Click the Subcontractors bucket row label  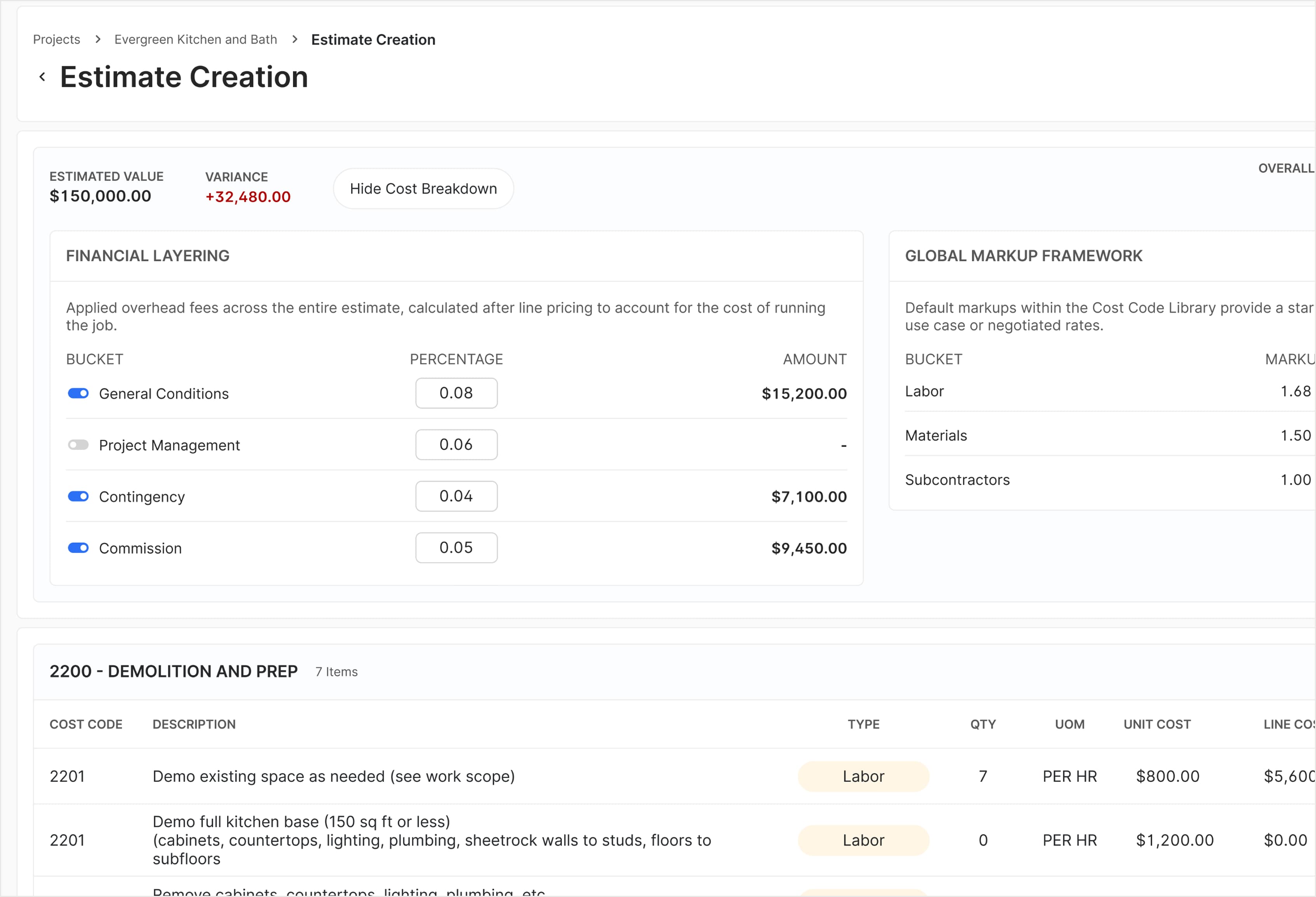point(957,480)
